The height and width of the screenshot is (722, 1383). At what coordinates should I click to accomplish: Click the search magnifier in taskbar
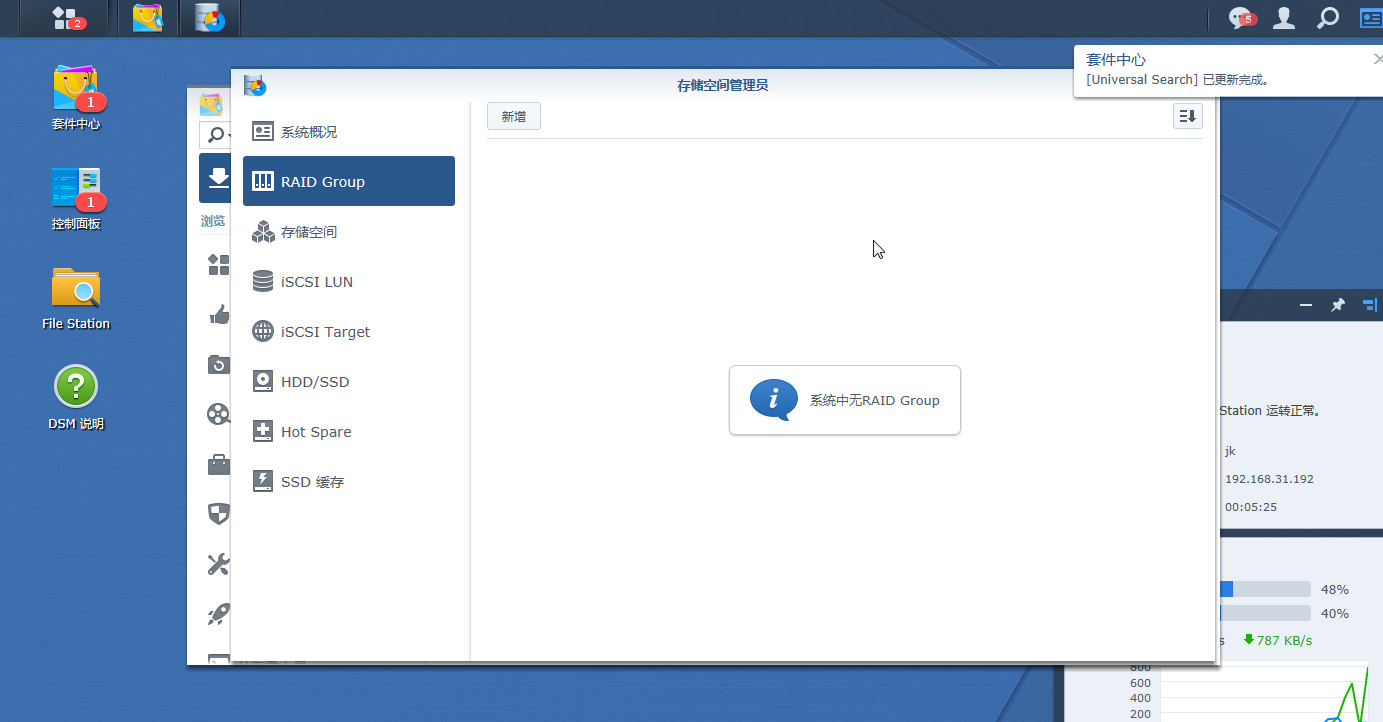(1327, 18)
